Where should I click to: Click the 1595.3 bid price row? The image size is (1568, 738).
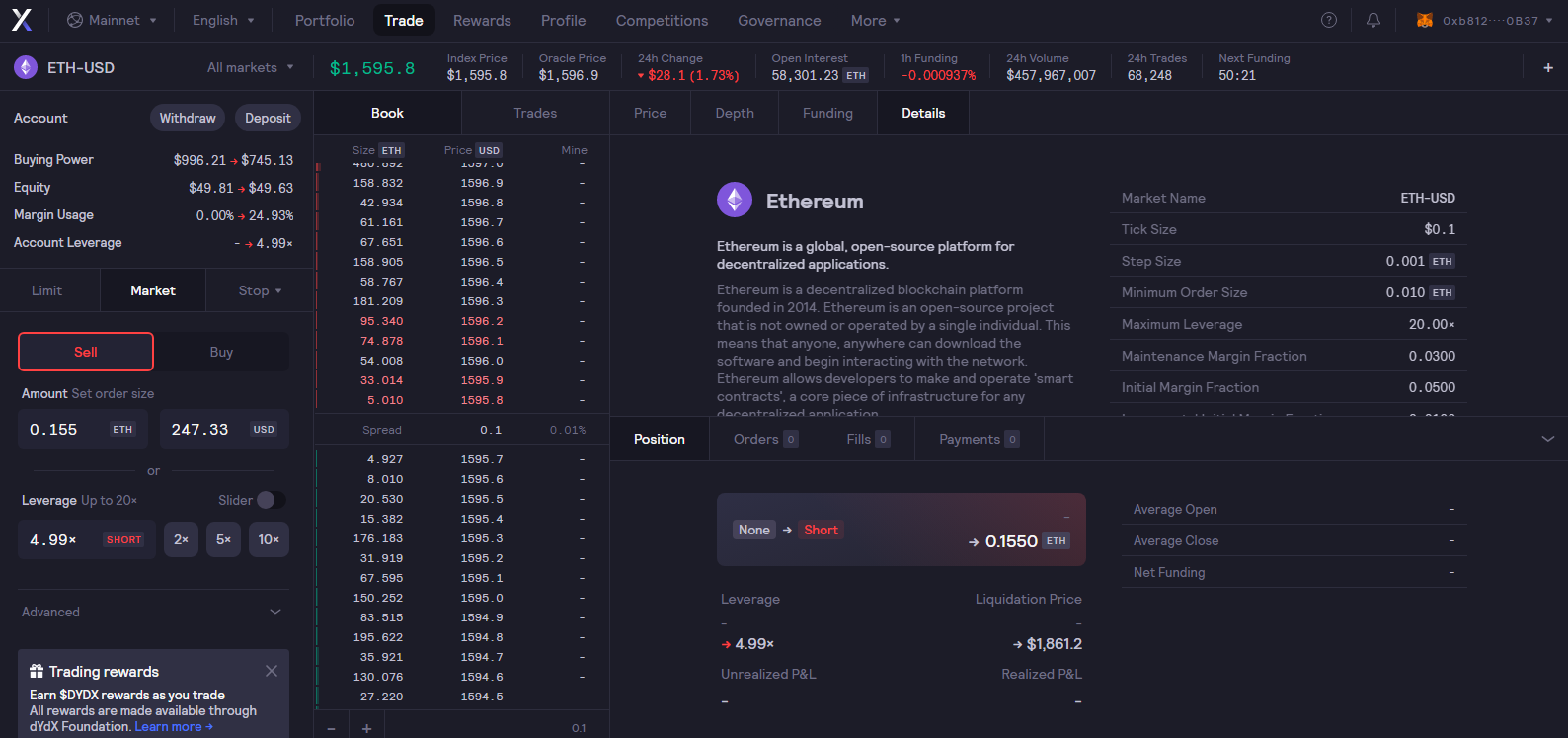pos(462,538)
